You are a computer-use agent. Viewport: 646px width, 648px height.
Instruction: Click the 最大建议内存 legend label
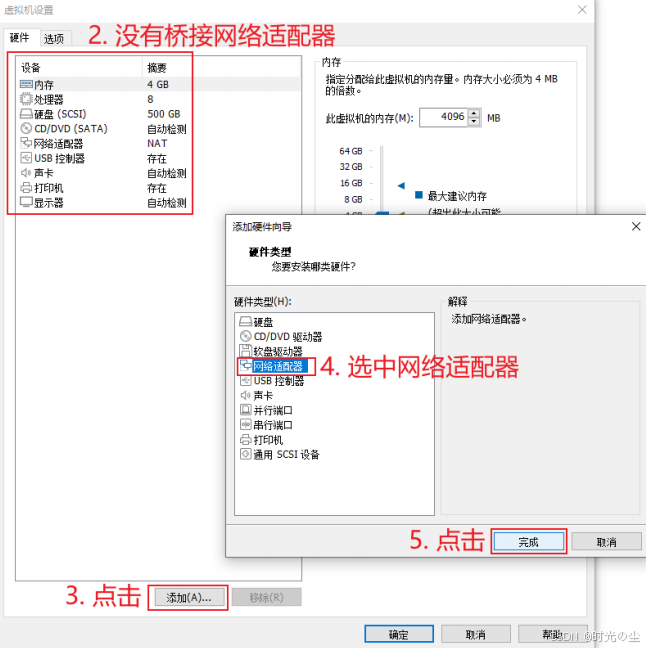point(457,196)
